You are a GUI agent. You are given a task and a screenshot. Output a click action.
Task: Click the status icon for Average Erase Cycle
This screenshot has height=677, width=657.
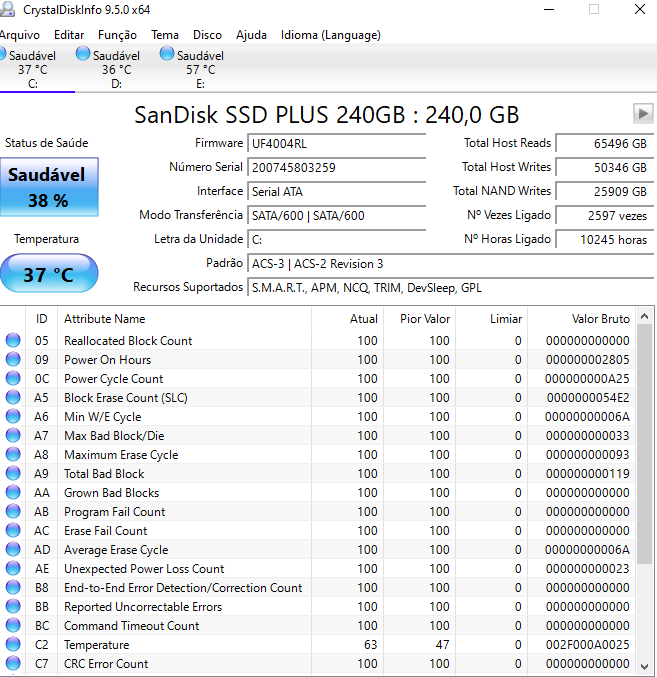coord(13,549)
